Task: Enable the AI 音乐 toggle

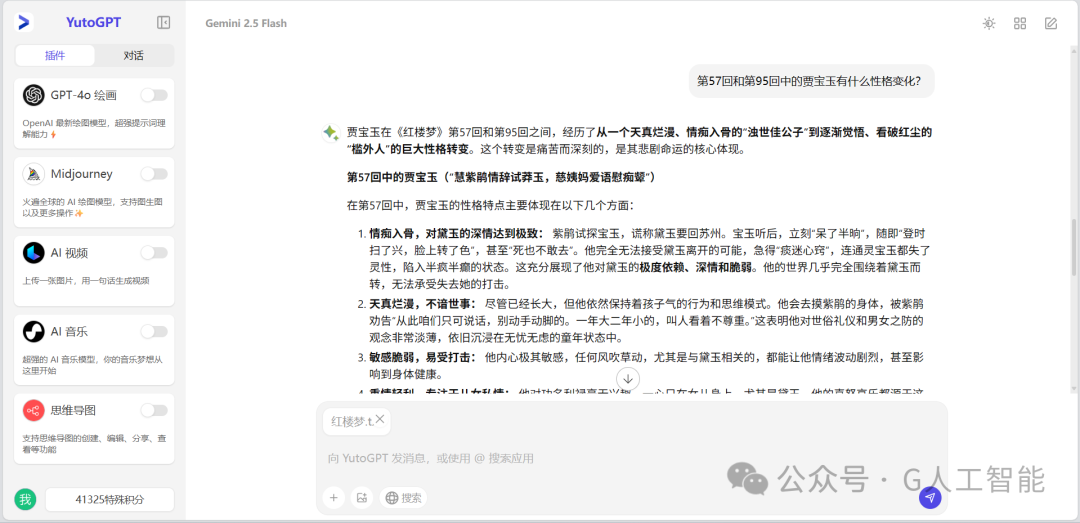Action: [x=154, y=331]
